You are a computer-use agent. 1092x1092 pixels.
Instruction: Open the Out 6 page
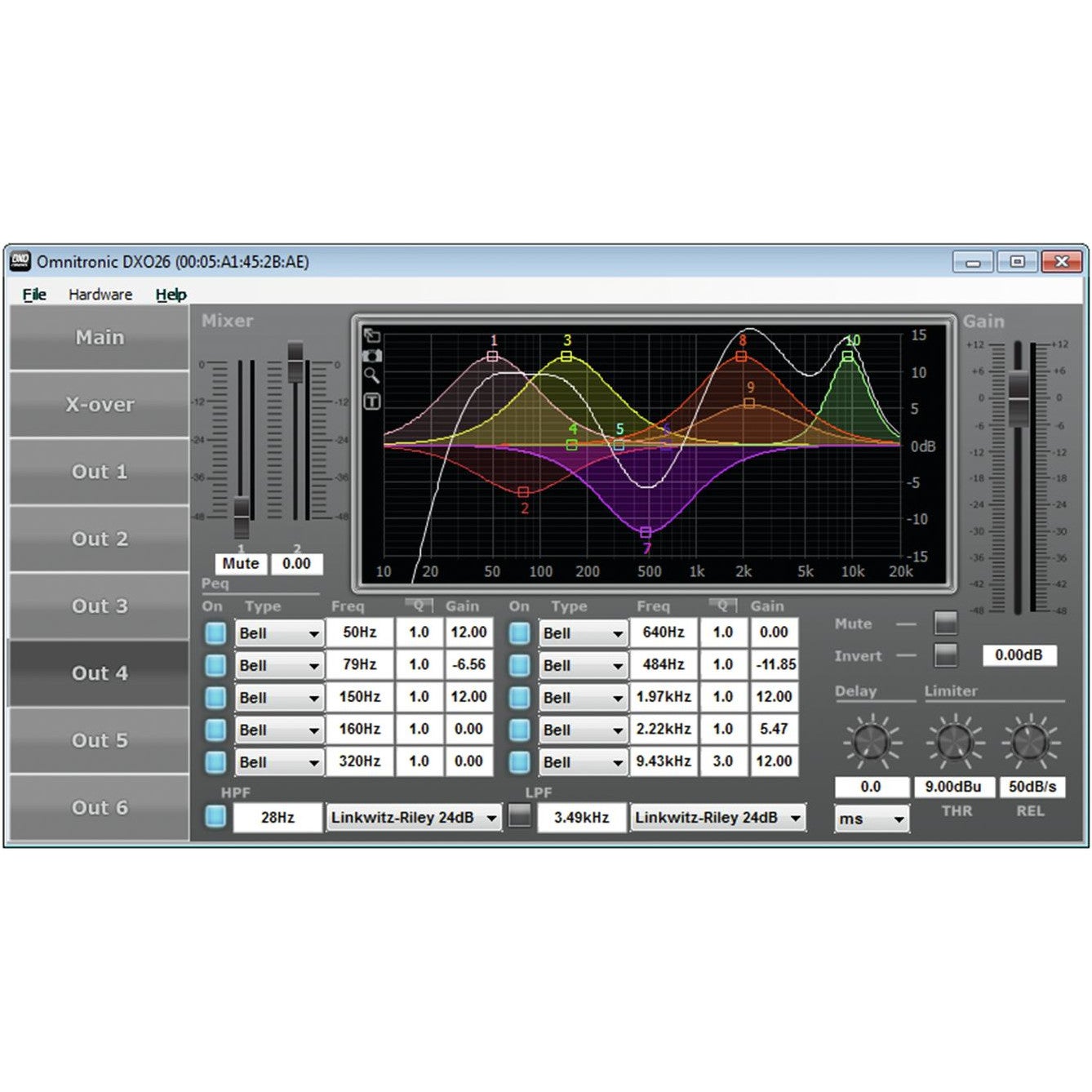click(100, 808)
